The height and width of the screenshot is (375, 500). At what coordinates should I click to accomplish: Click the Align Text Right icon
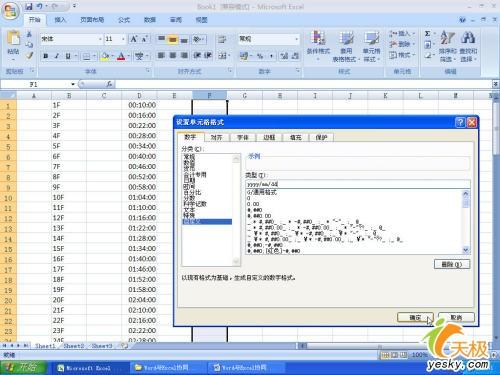(184, 55)
